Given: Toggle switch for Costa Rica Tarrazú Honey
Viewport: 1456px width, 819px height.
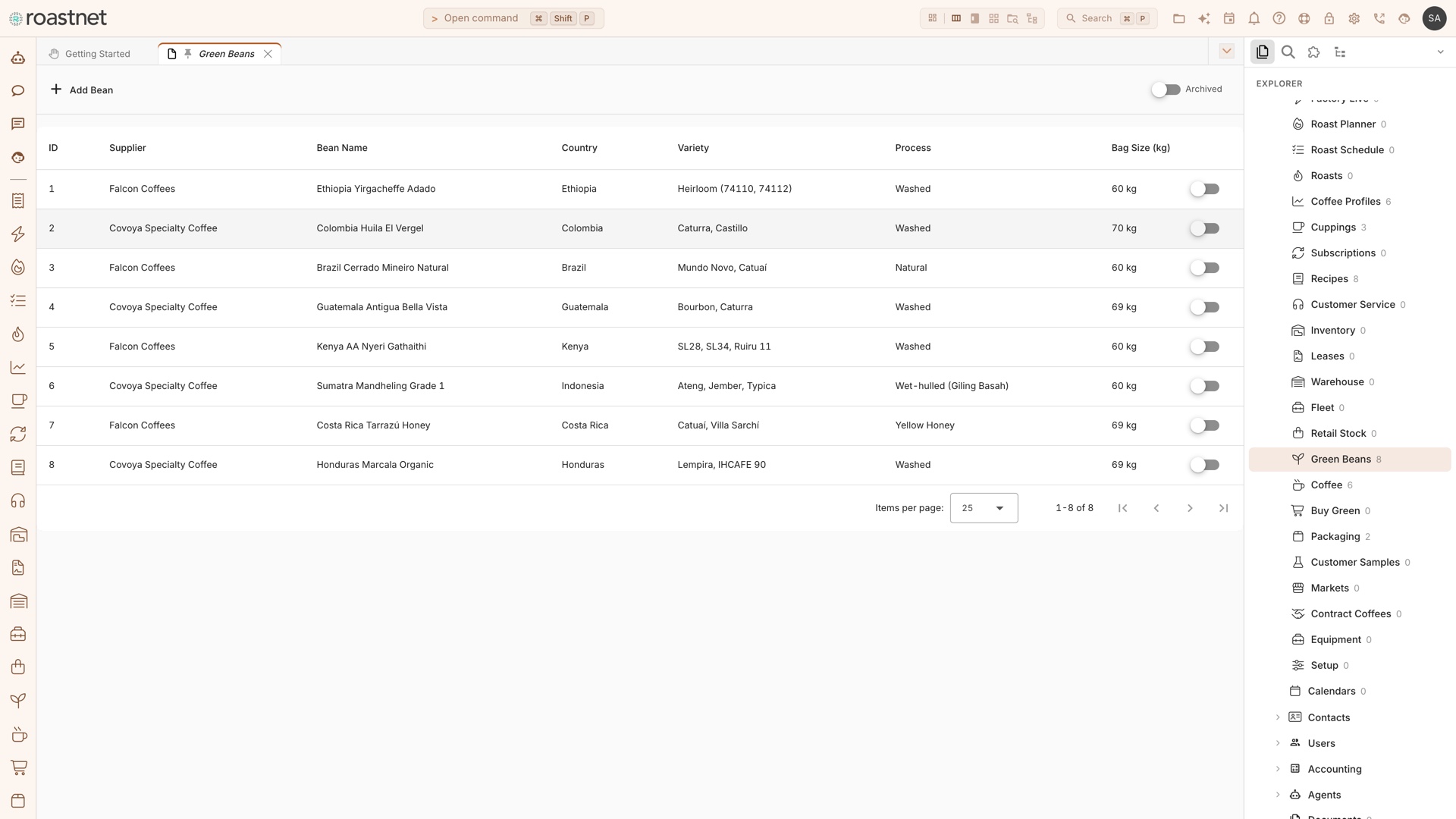Looking at the screenshot, I should coord(1204,425).
